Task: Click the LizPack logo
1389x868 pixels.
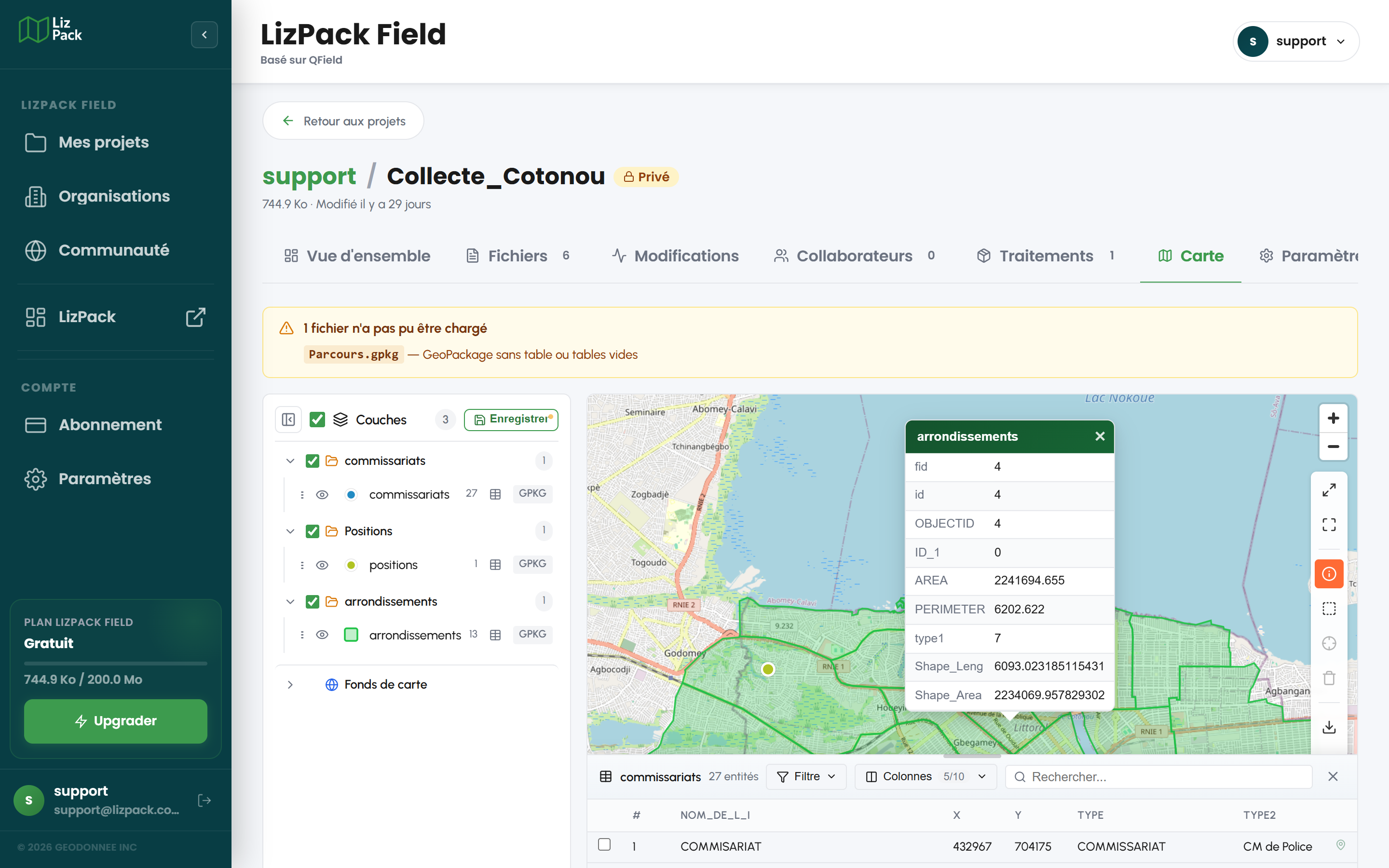Action: click(51, 29)
